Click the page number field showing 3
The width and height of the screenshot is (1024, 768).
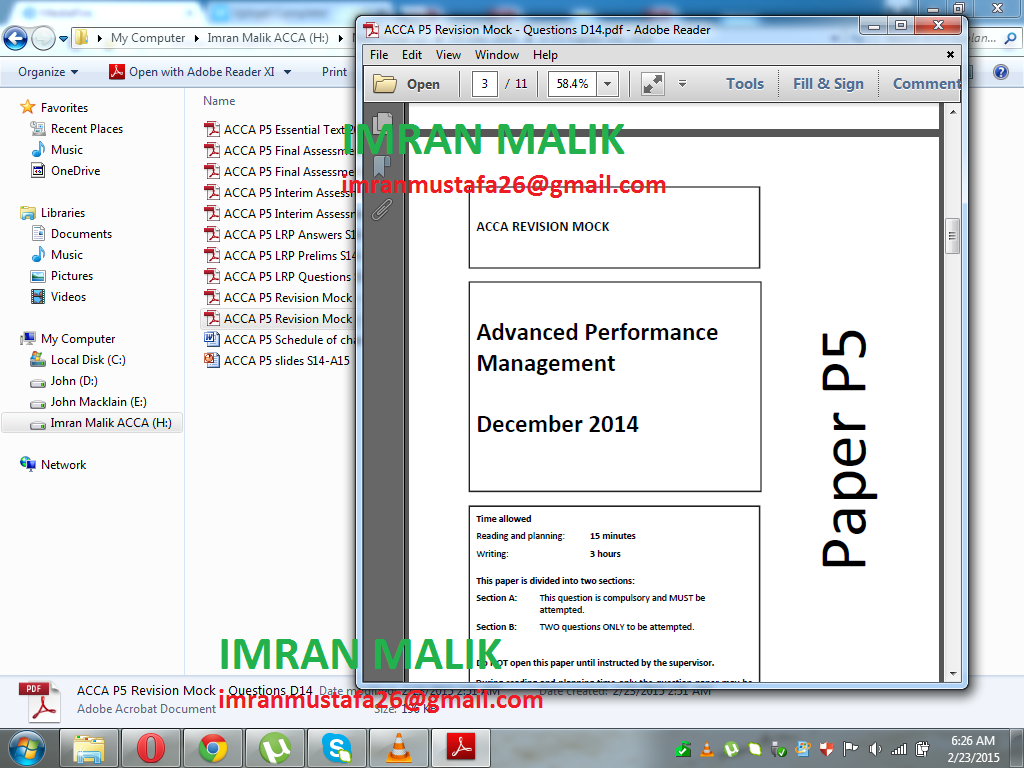485,84
